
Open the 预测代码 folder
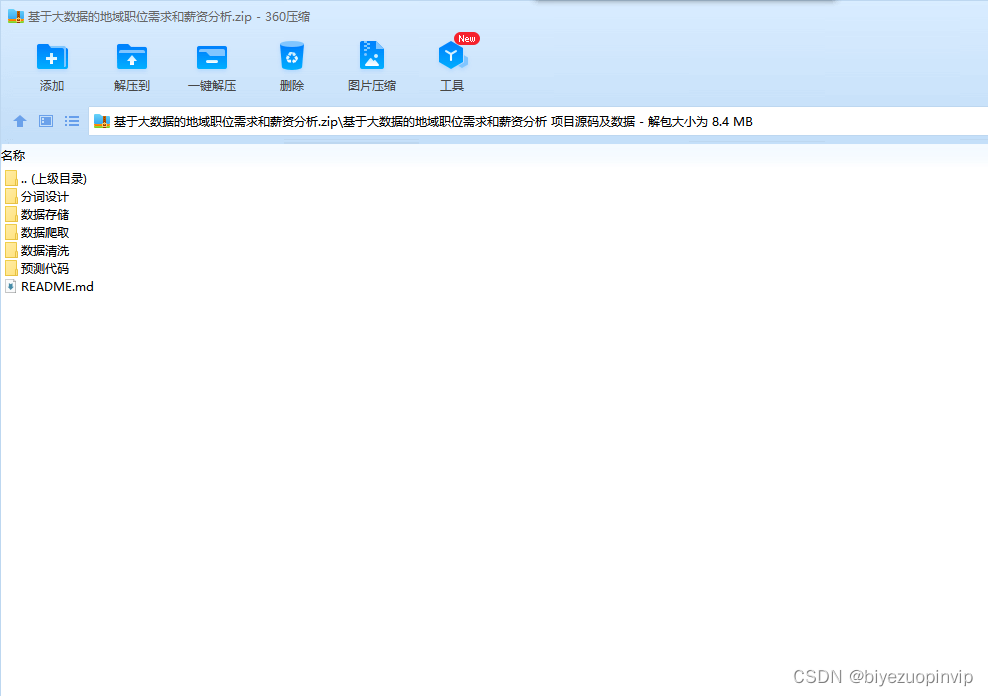[44, 268]
